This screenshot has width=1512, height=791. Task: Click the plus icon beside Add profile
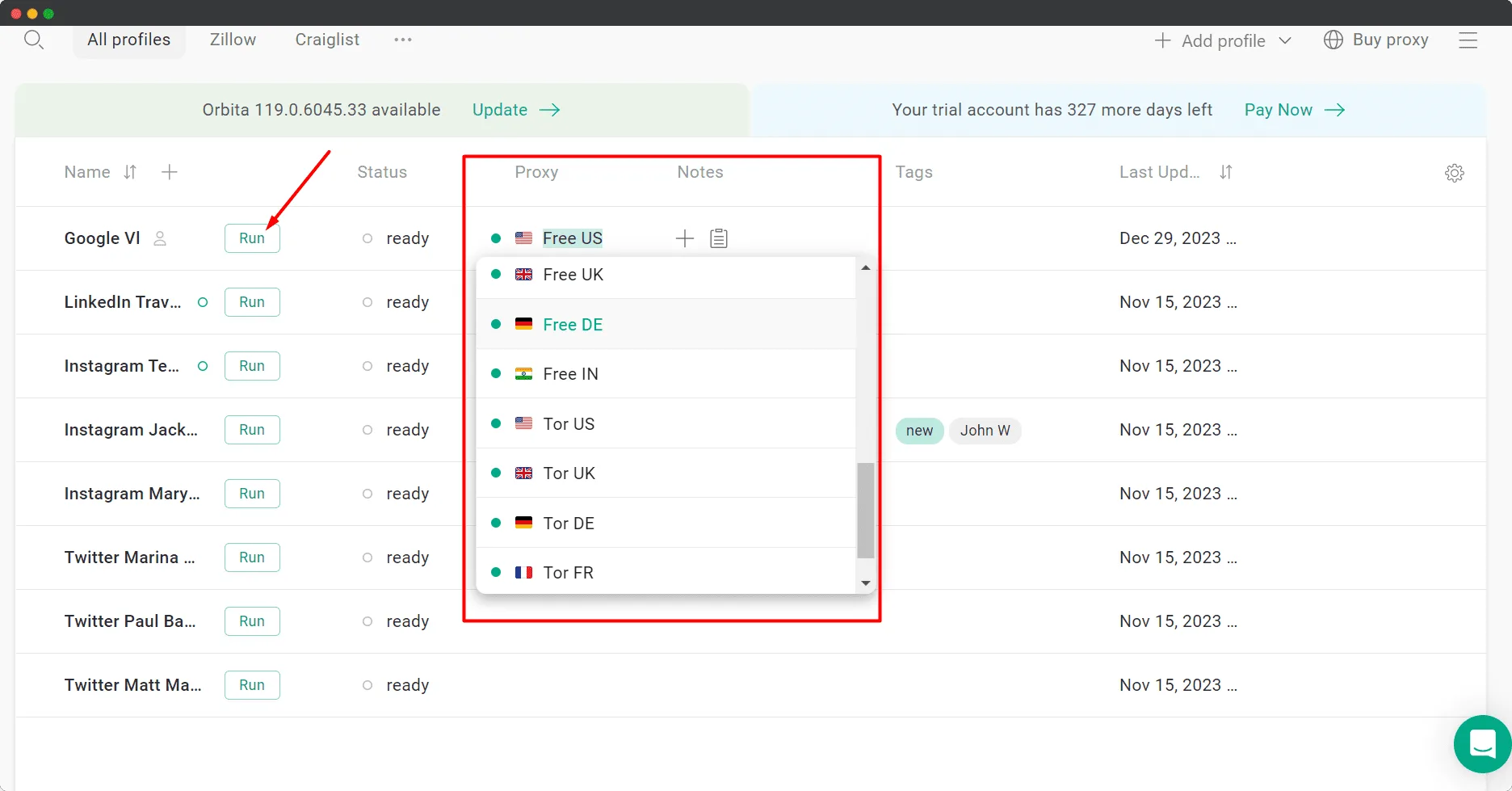click(x=1162, y=40)
